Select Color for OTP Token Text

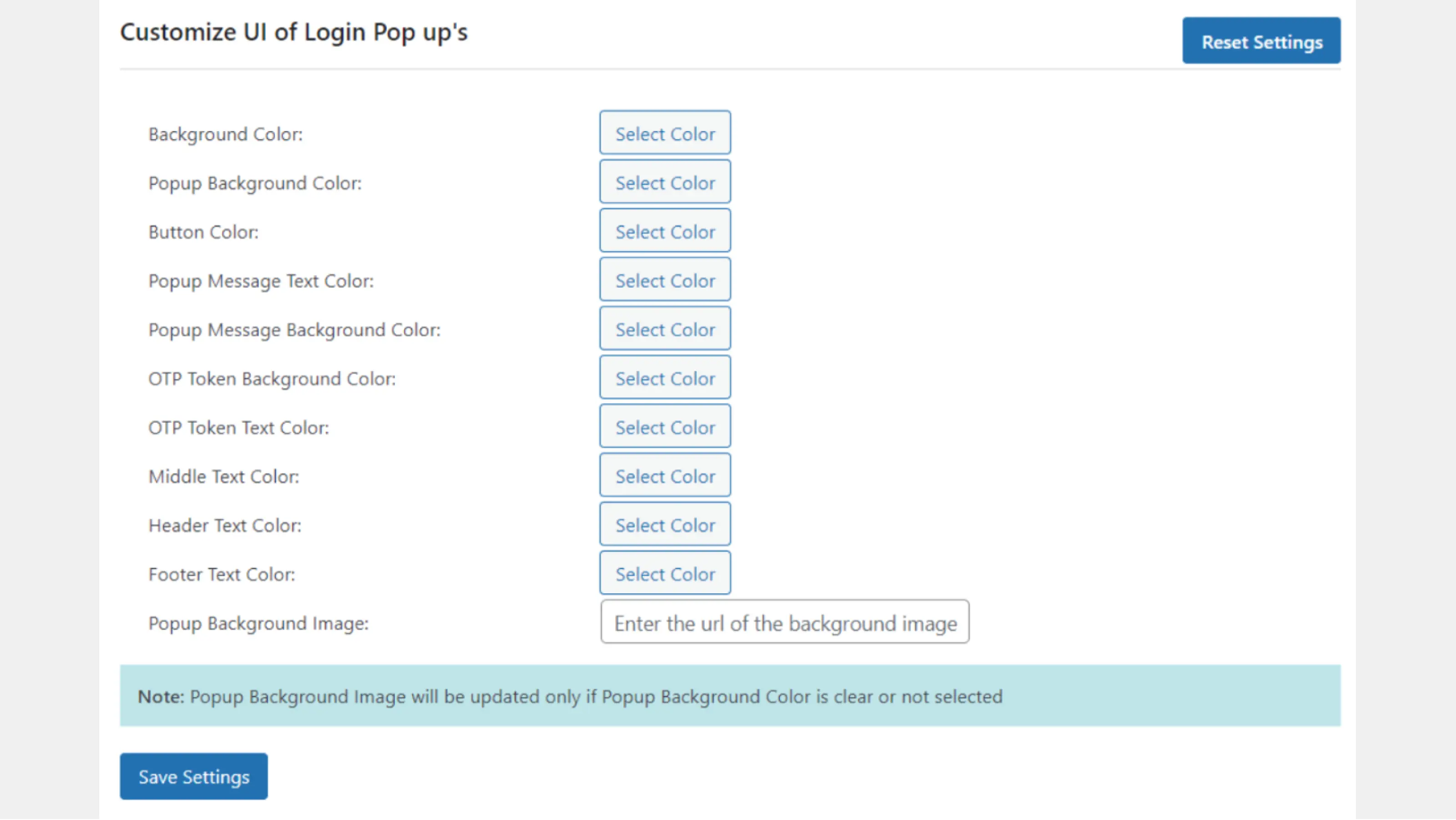[665, 427]
